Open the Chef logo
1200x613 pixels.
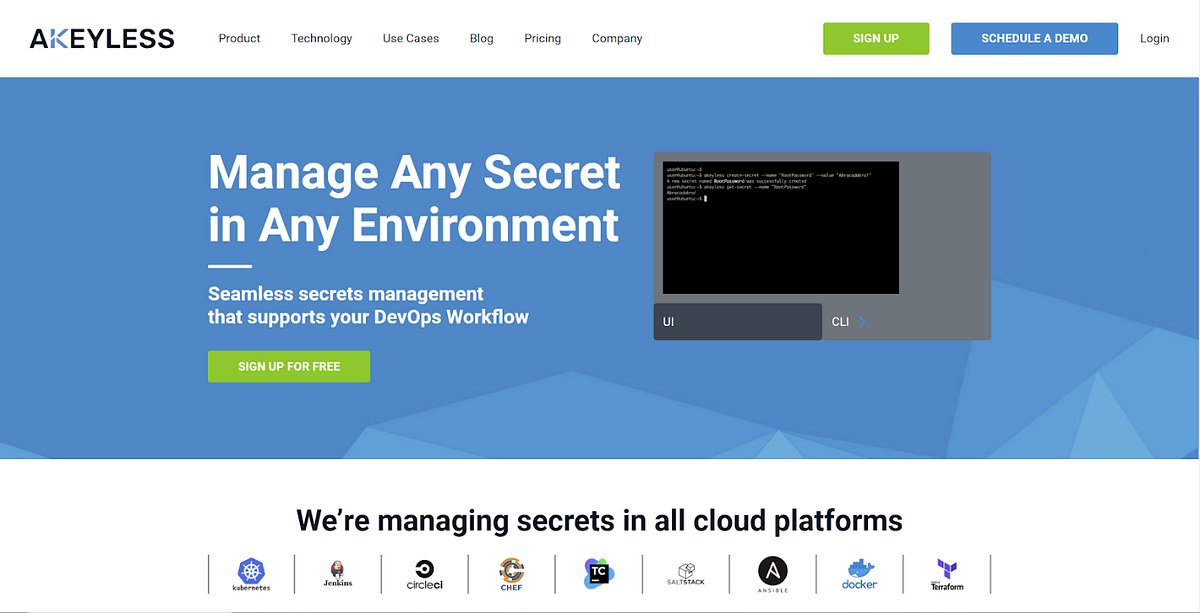[x=512, y=574]
